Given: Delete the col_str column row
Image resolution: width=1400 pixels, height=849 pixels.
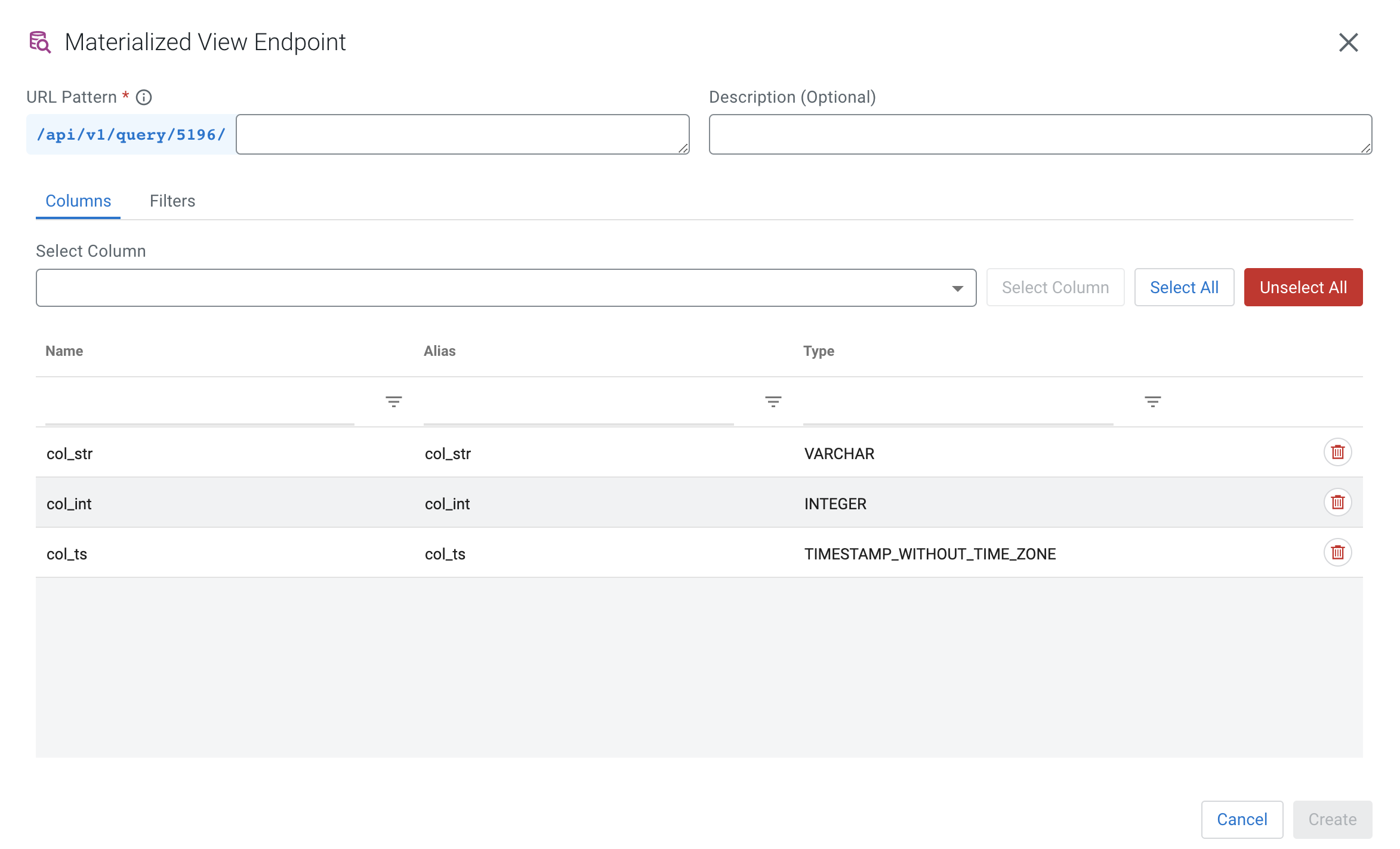Looking at the screenshot, I should tap(1337, 453).
